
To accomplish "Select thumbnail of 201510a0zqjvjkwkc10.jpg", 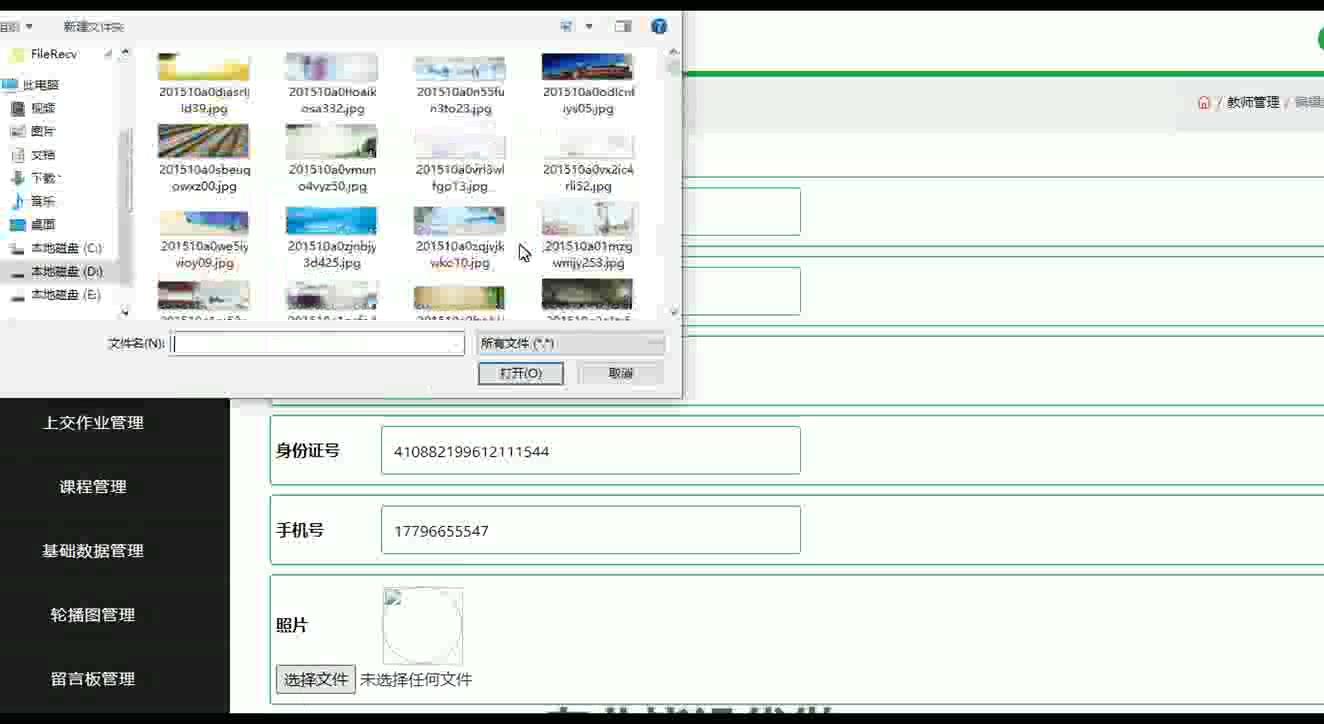I will click(x=459, y=221).
